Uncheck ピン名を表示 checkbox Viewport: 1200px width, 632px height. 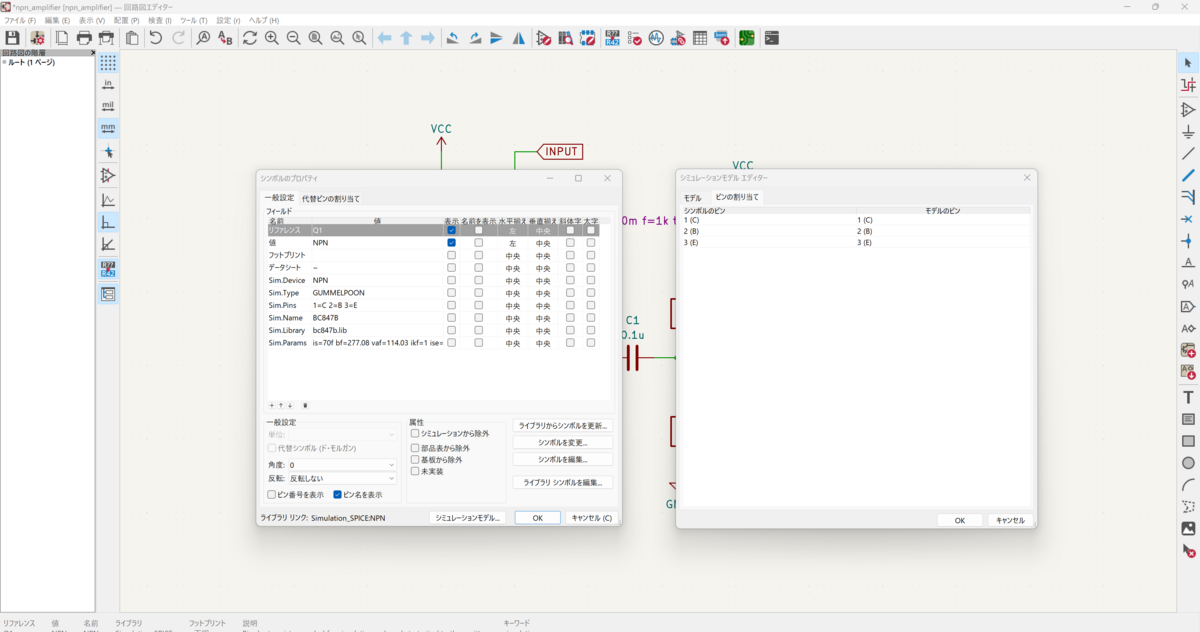[x=338, y=494]
